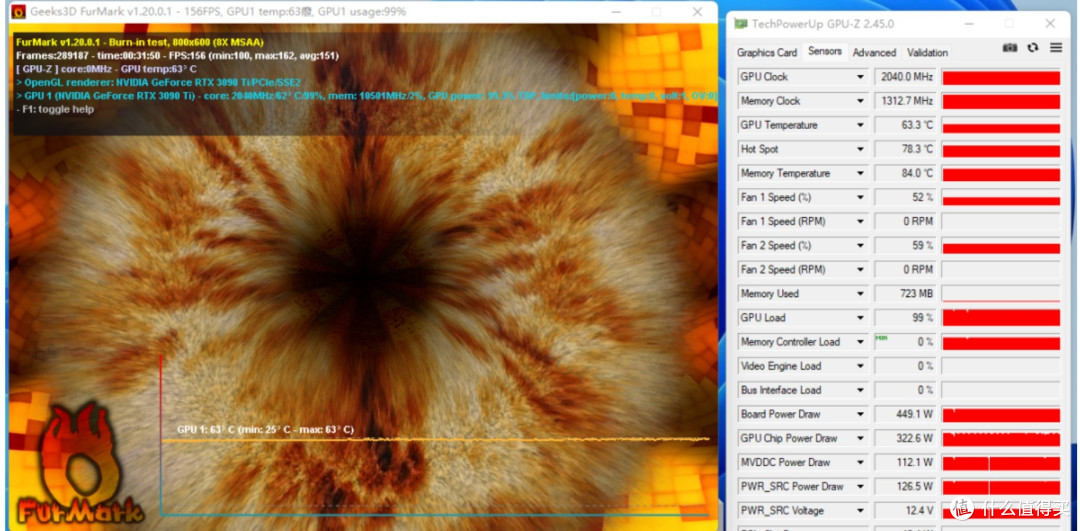The image size is (1080, 531).
Task: Close the FurMark window
Action: (x=697, y=12)
